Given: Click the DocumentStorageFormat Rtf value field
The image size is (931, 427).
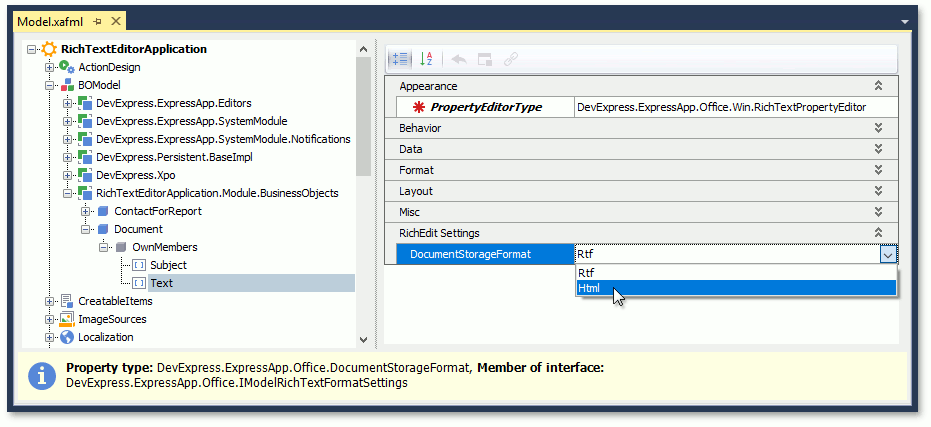Looking at the screenshot, I should click(x=727, y=254).
